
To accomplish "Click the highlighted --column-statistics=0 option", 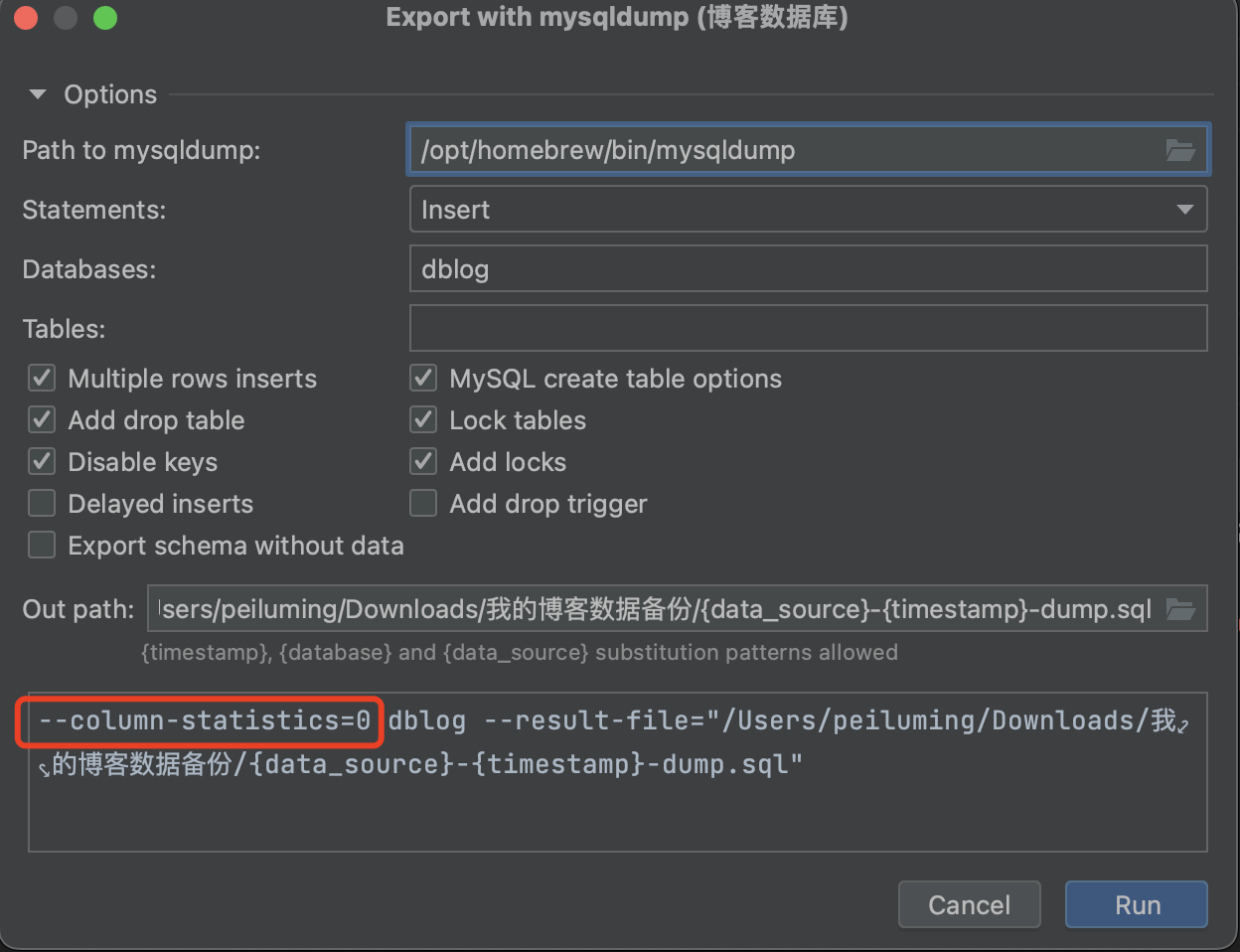I will pyautogui.click(x=200, y=721).
